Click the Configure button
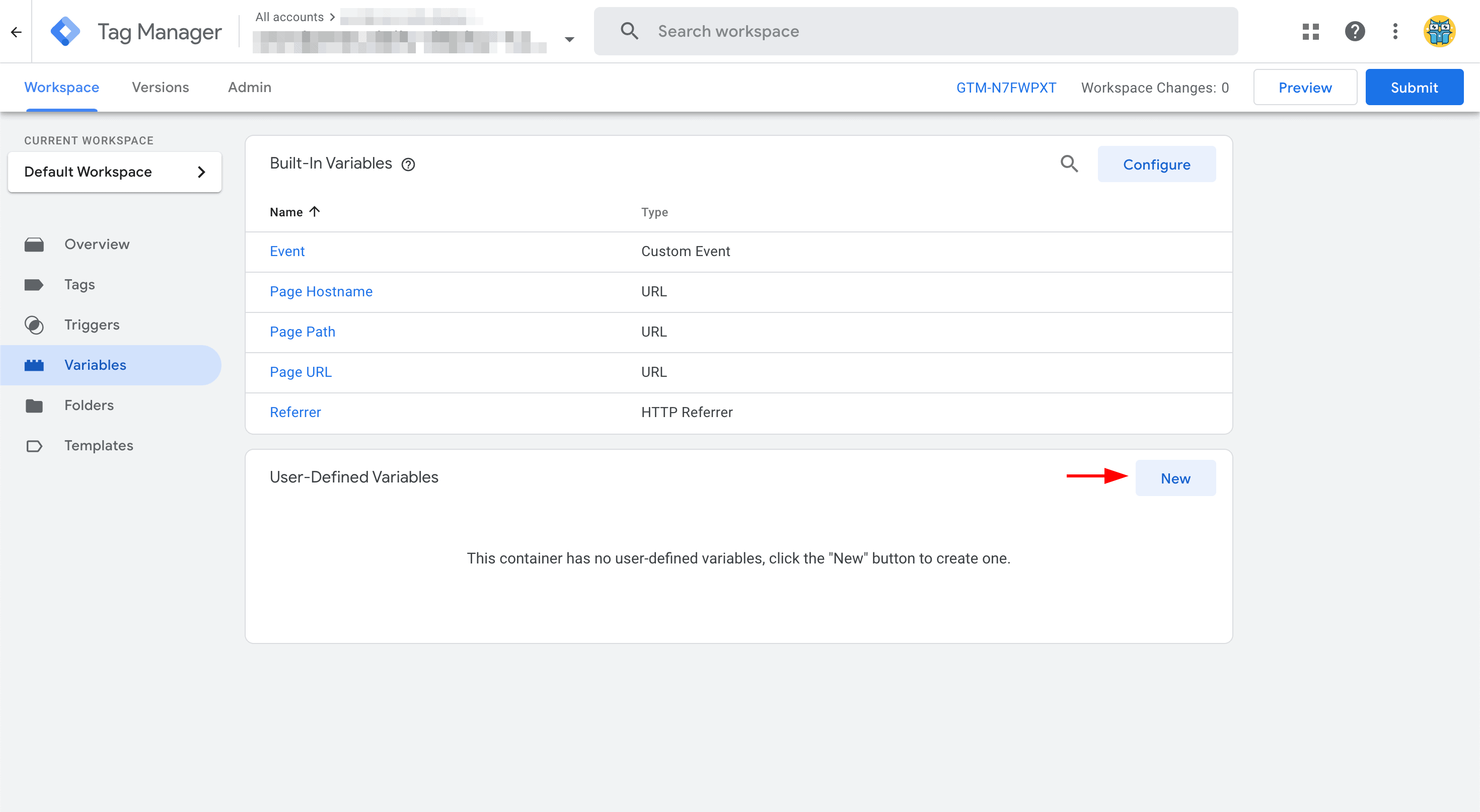Screen dimensions: 1480x812 tap(1156, 165)
